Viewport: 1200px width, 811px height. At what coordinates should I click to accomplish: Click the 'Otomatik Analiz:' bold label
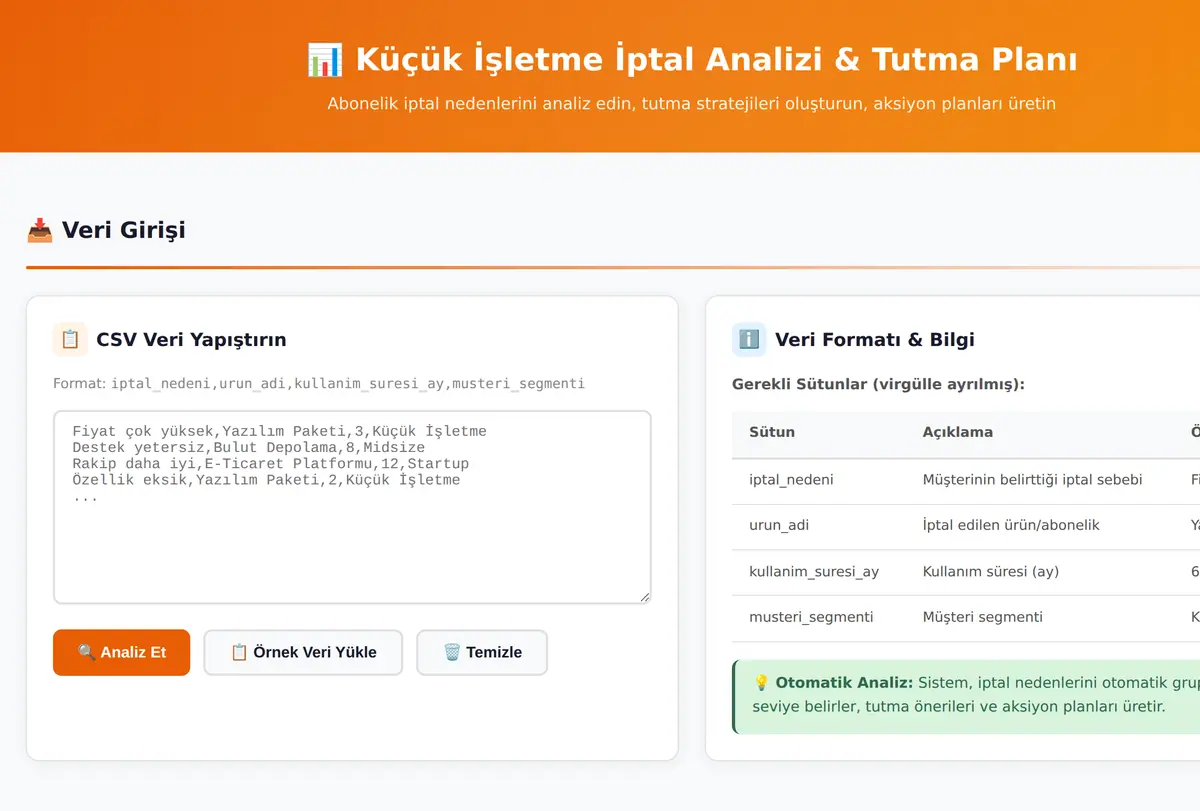(844, 682)
